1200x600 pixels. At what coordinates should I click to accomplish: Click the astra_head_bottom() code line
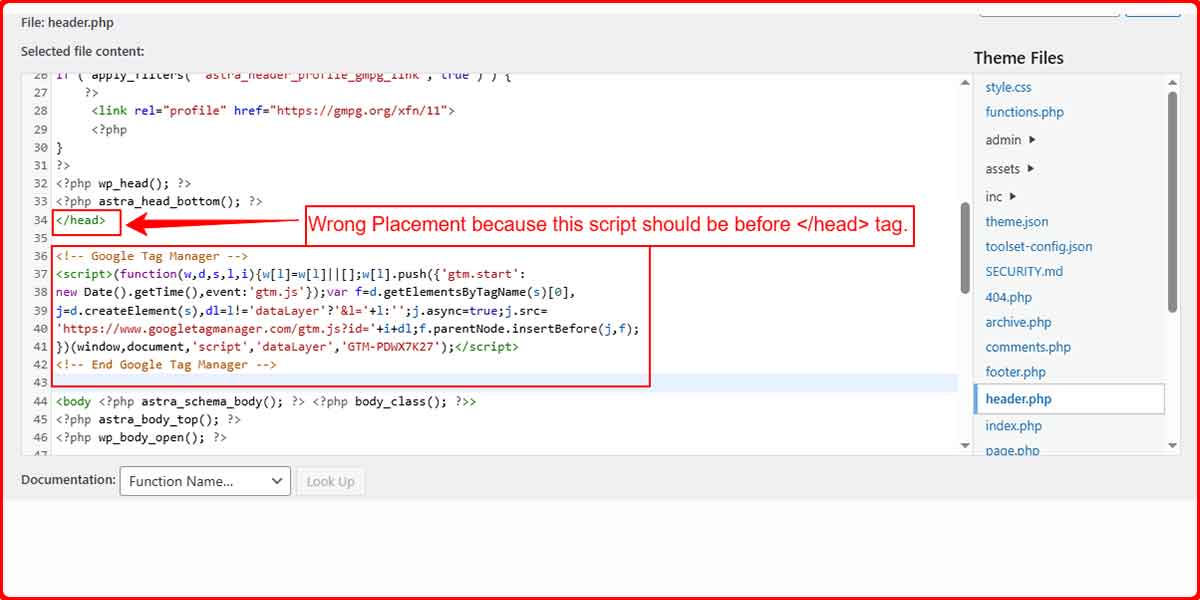[x=159, y=201]
